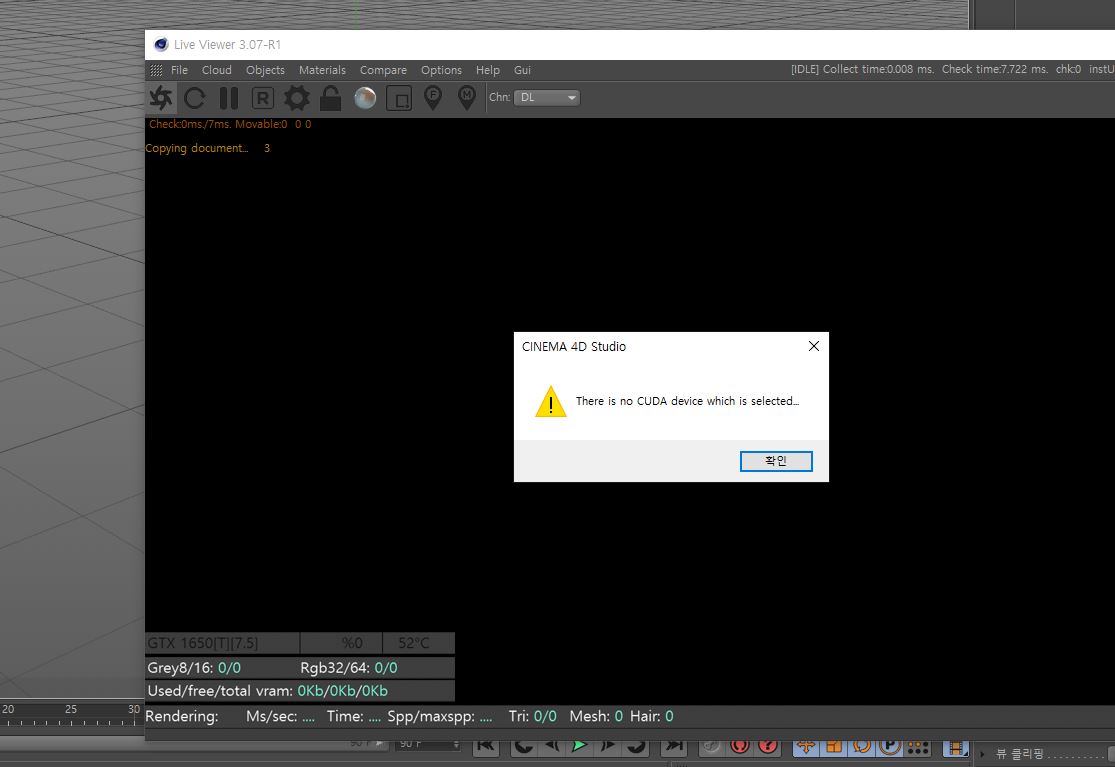
Task: Open the File menu in Live Viewer
Action: pyautogui.click(x=179, y=70)
